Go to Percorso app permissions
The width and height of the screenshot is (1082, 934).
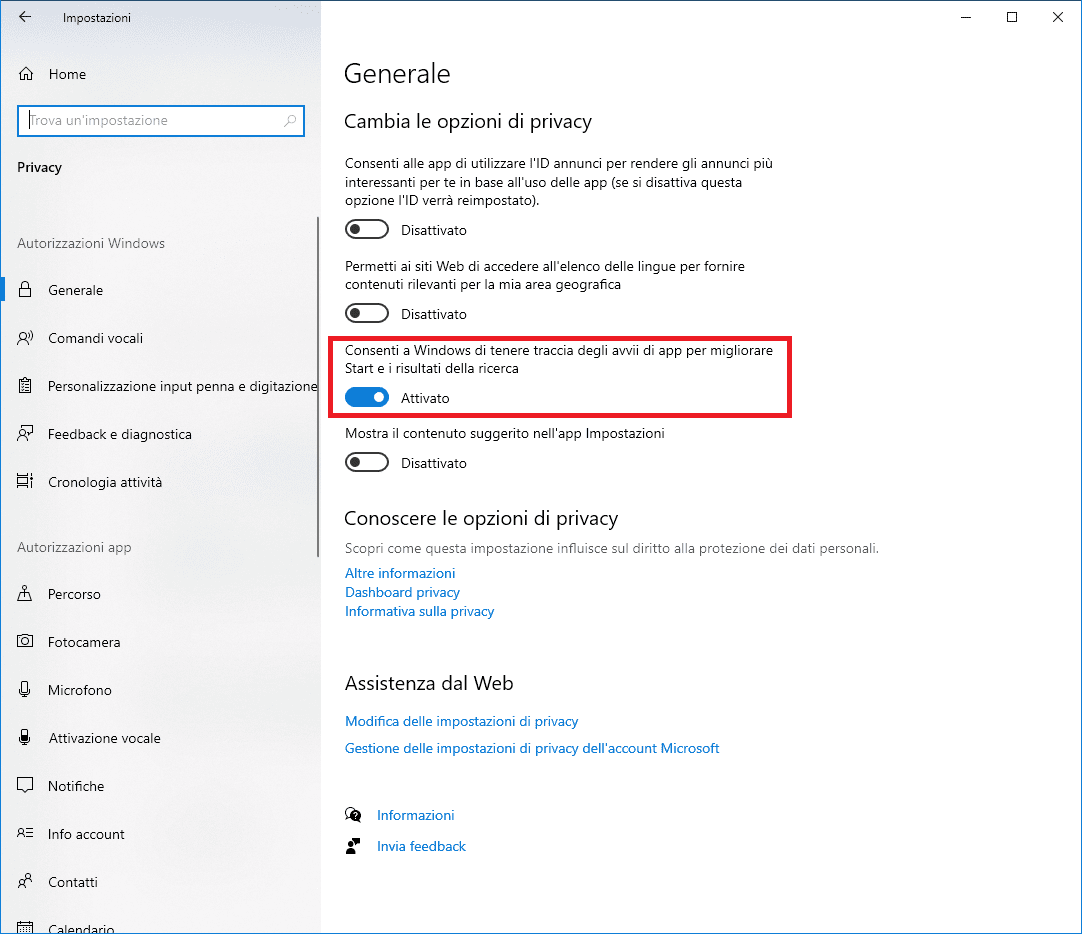[x=74, y=594]
